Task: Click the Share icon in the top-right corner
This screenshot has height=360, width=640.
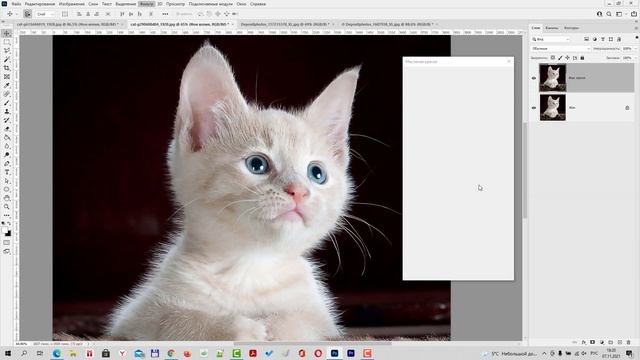Action: point(634,14)
